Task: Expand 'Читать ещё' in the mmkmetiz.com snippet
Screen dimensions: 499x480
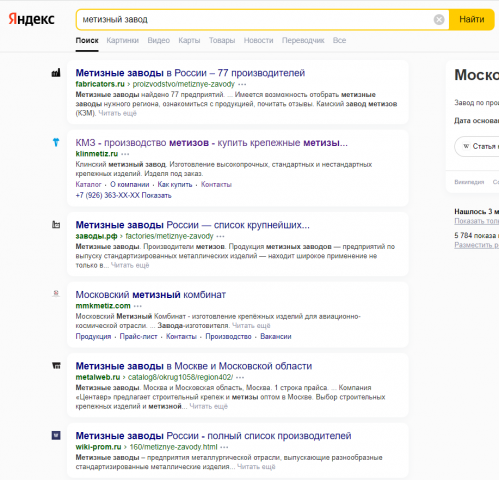Action: point(251,325)
